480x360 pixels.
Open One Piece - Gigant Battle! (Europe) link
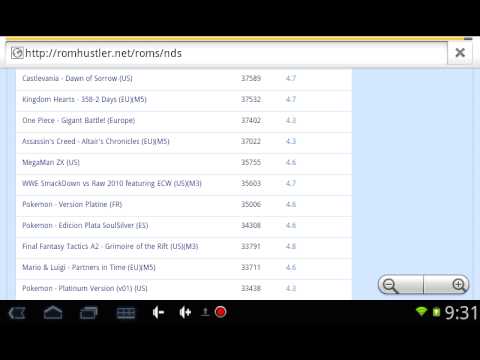[79, 120]
